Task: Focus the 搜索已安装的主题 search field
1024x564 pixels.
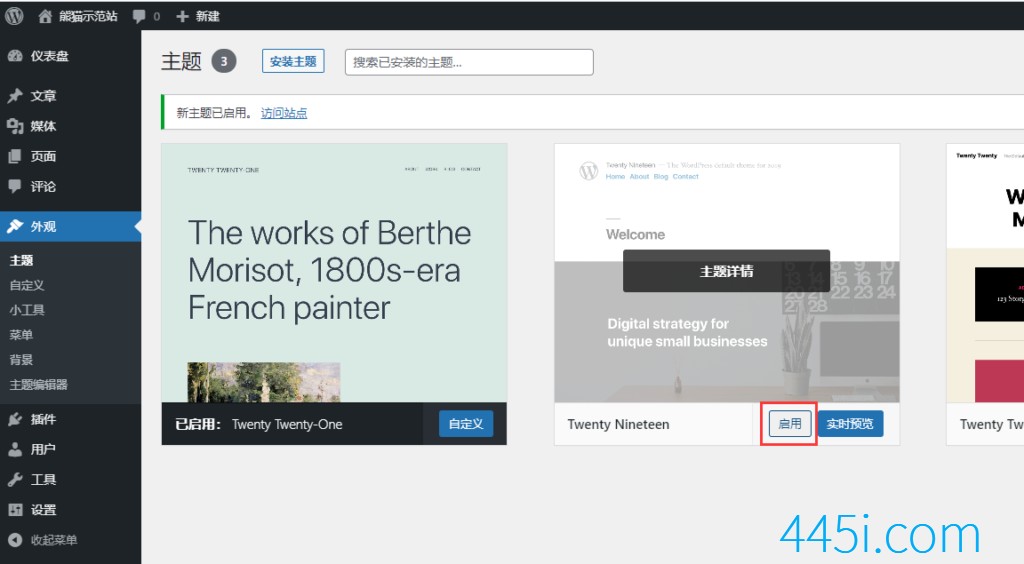Action: (469, 63)
